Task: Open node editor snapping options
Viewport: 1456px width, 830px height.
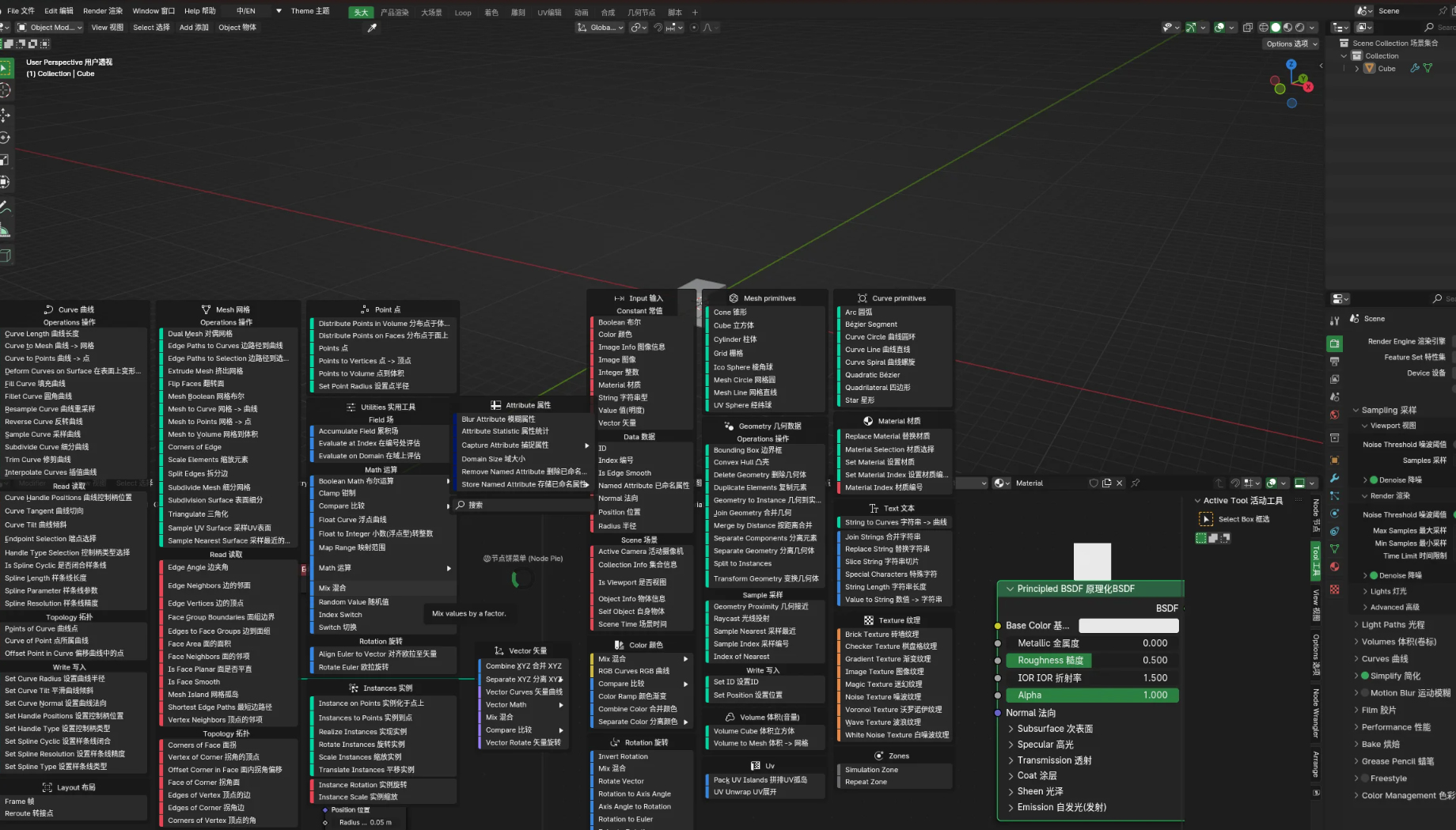Action: pos(1252,483)
